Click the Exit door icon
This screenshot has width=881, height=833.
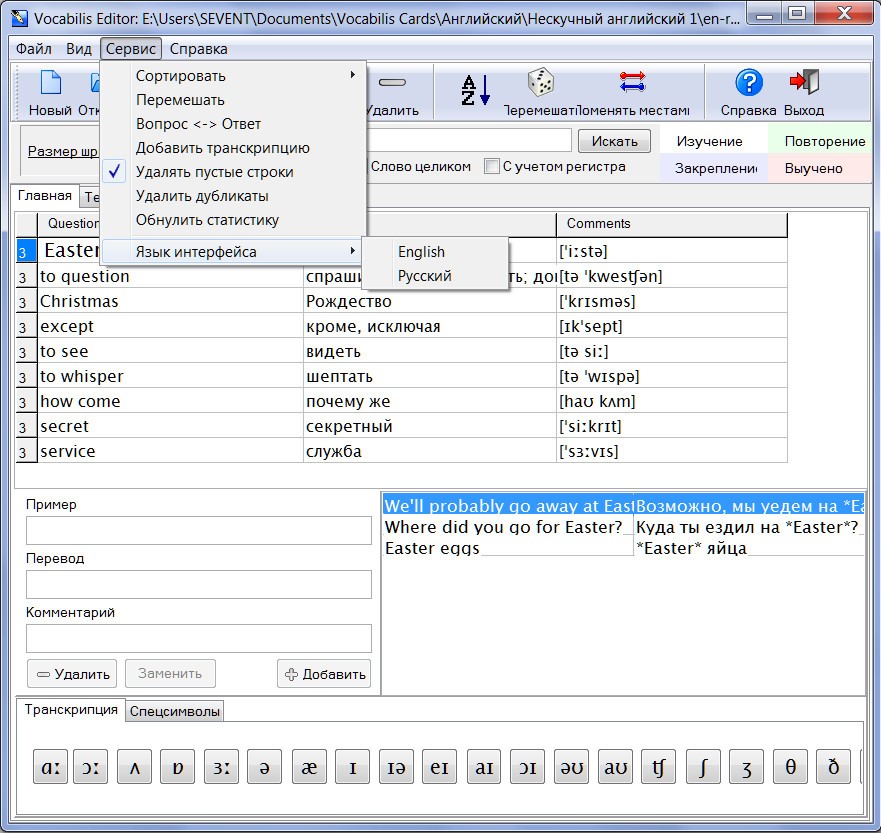point(804,82)
